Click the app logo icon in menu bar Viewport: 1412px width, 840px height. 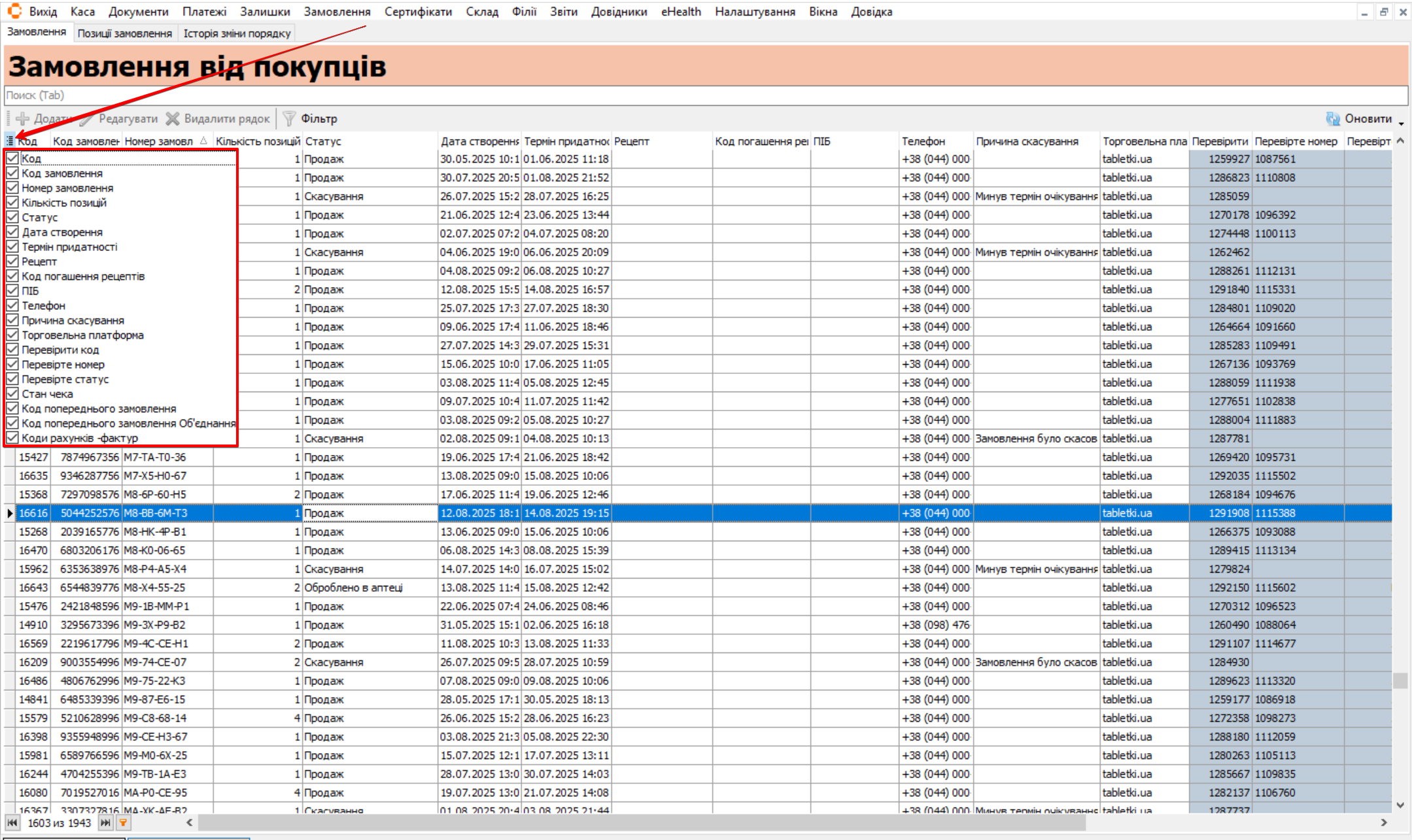point(14,11)
